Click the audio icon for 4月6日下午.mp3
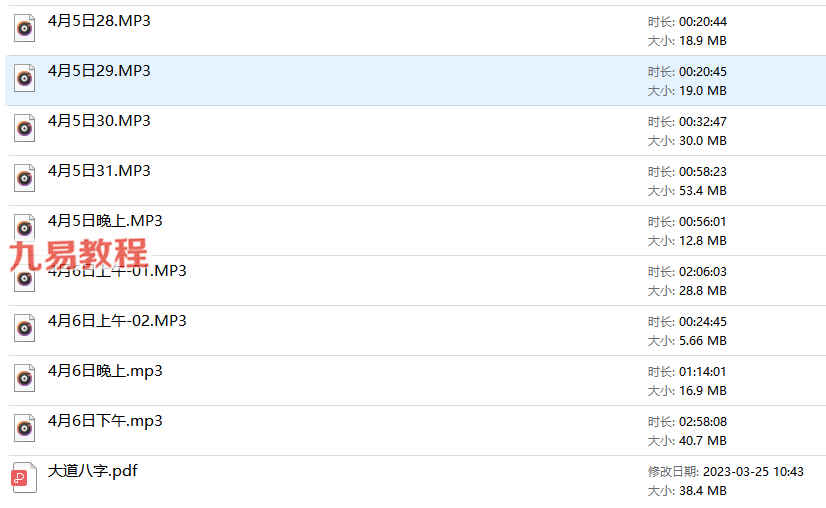This screenshot has height=508, width=826. [x=24, y=428]
